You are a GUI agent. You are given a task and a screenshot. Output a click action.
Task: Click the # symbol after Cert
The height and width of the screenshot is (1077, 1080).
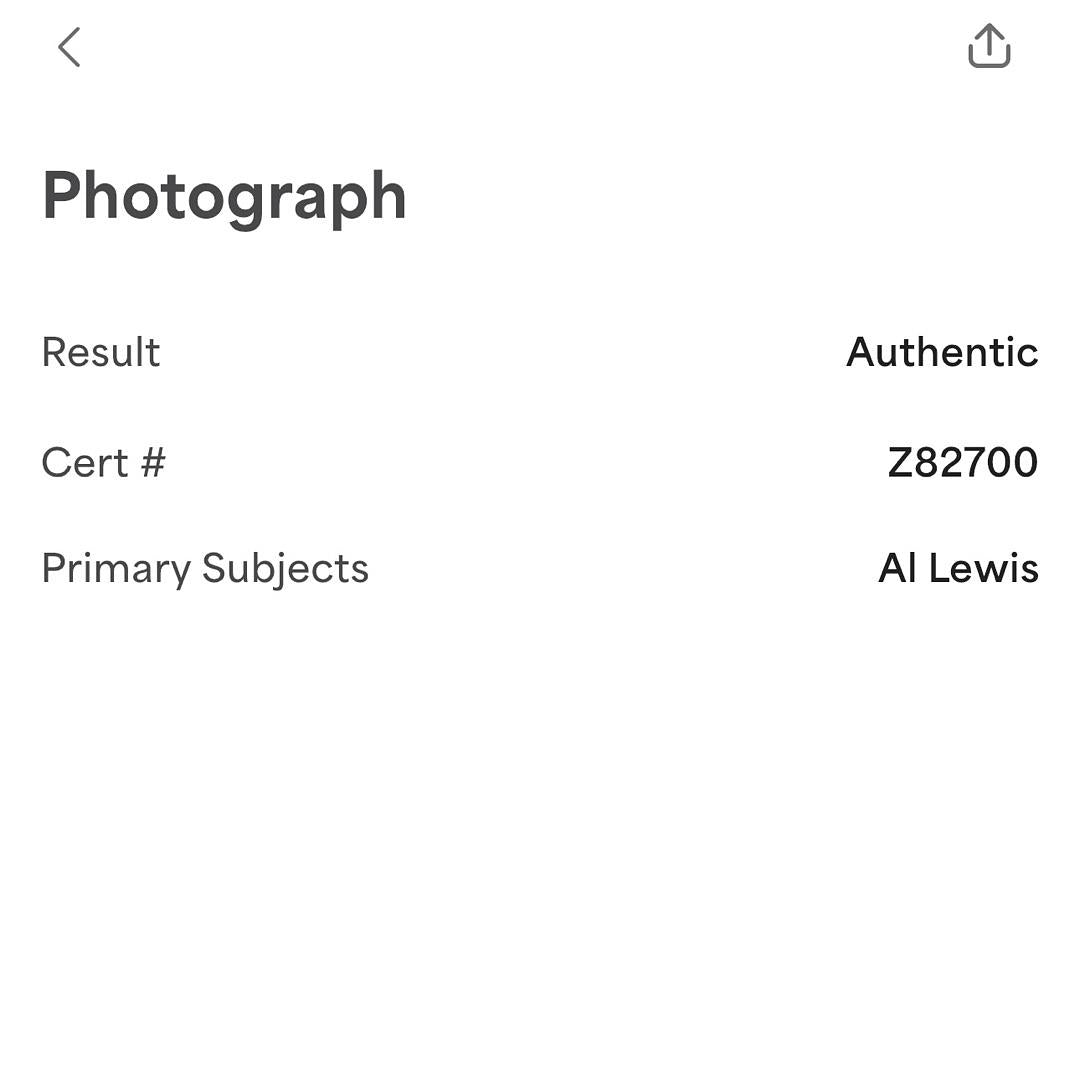pyautogui.click(x=152, y=462)
